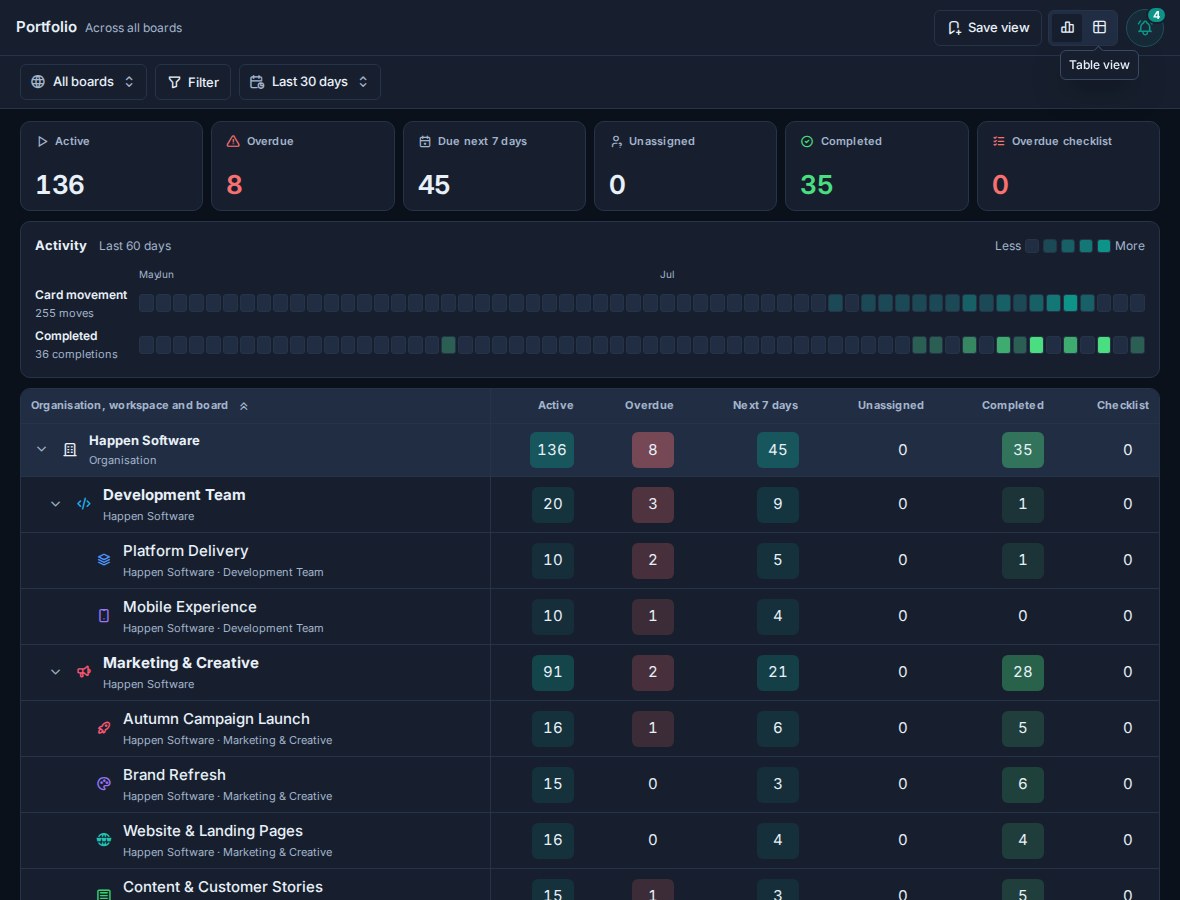Click the Completed checkmark circle icon

[807, 141]
